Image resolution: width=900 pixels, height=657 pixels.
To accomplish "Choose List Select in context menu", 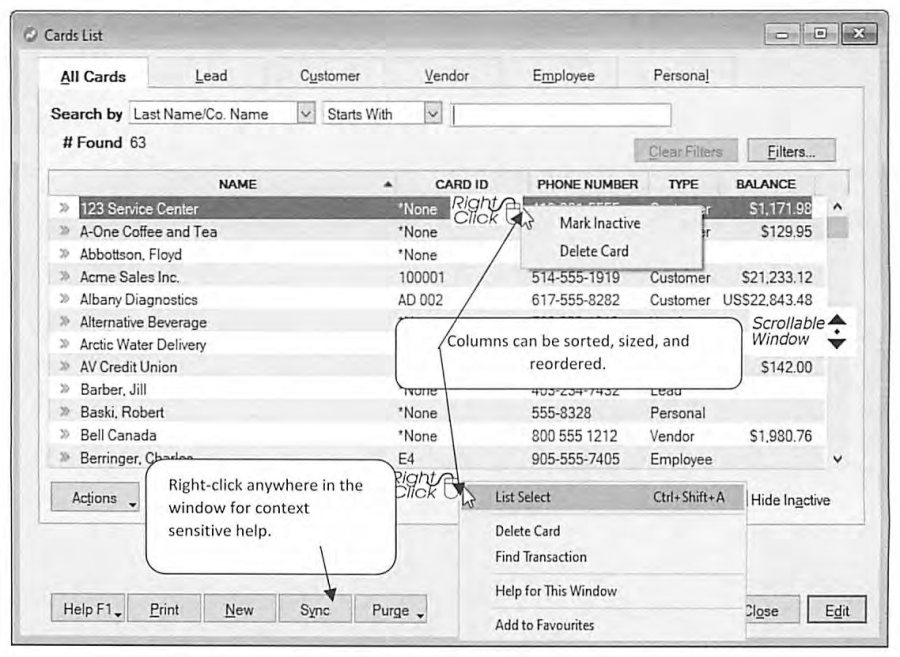I will pos(603,497).
